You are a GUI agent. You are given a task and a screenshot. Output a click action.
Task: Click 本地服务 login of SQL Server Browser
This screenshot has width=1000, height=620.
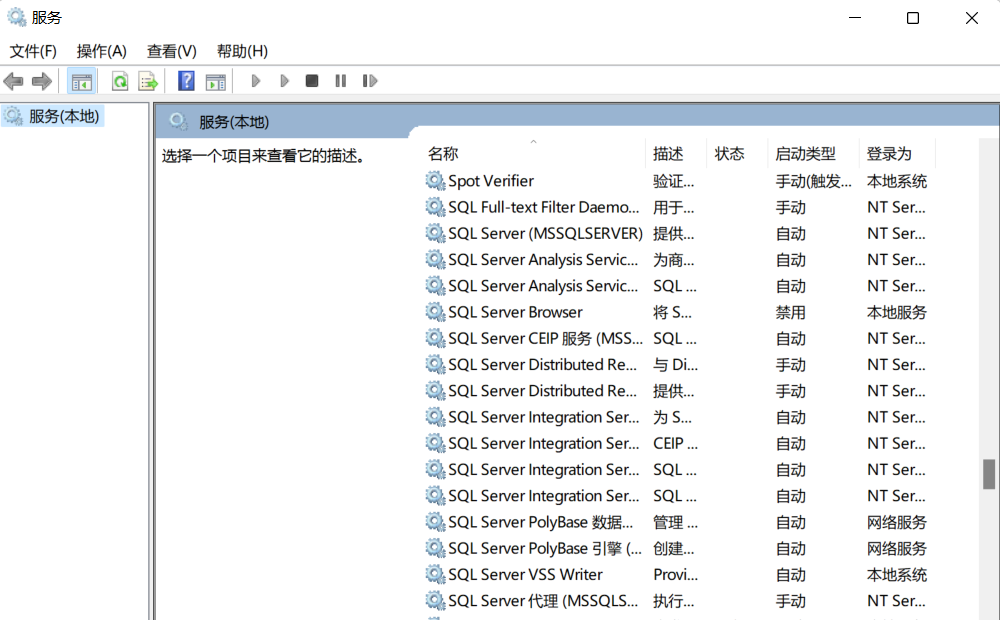coord(897,312)
